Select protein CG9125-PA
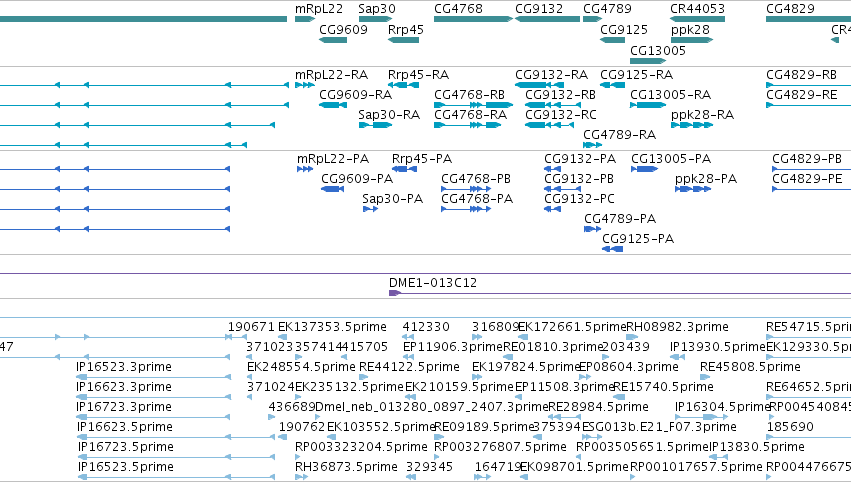 (x=638, y=239)
